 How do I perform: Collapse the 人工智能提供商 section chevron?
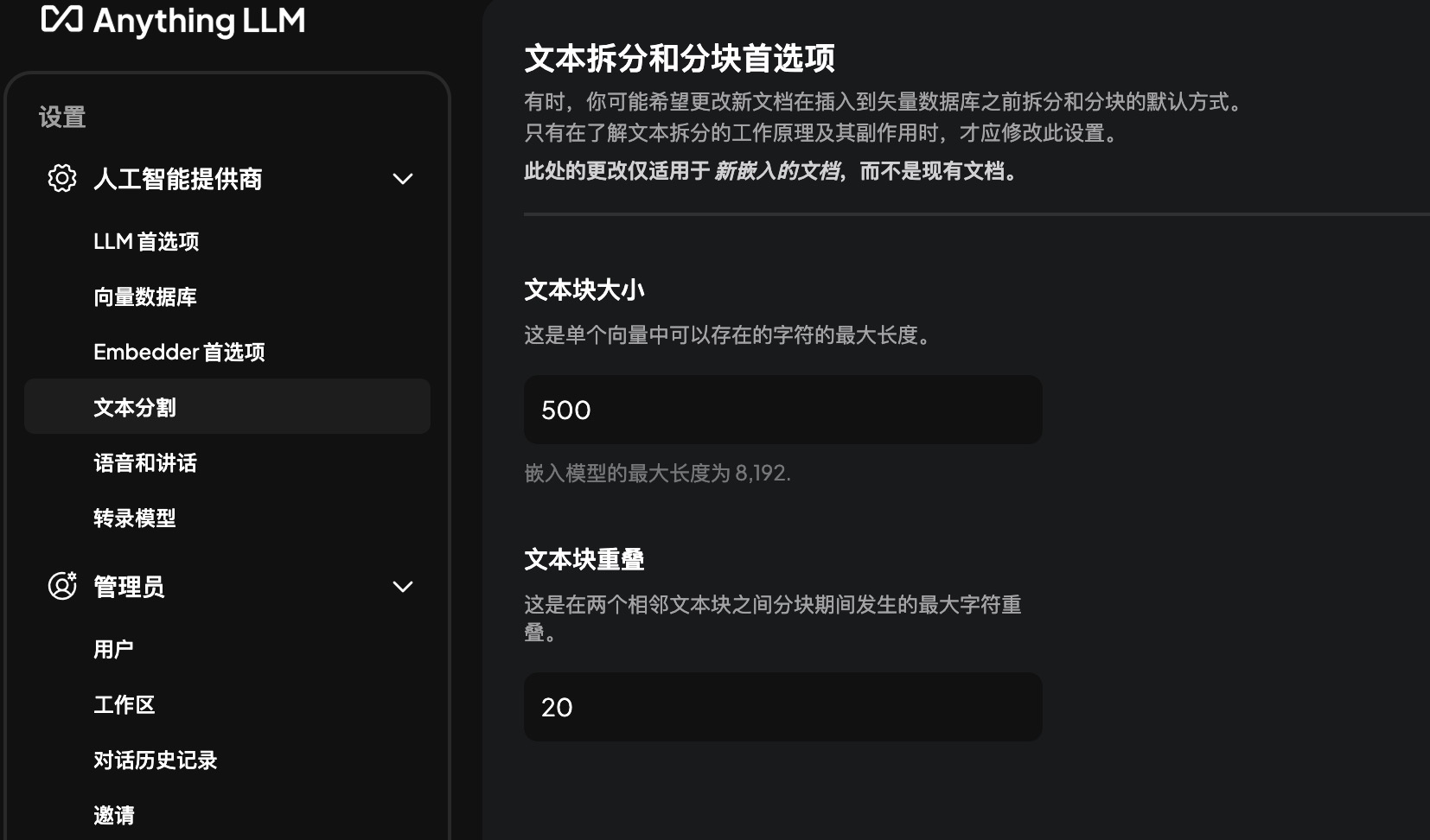pyautogui.click(x=401, y=179)
